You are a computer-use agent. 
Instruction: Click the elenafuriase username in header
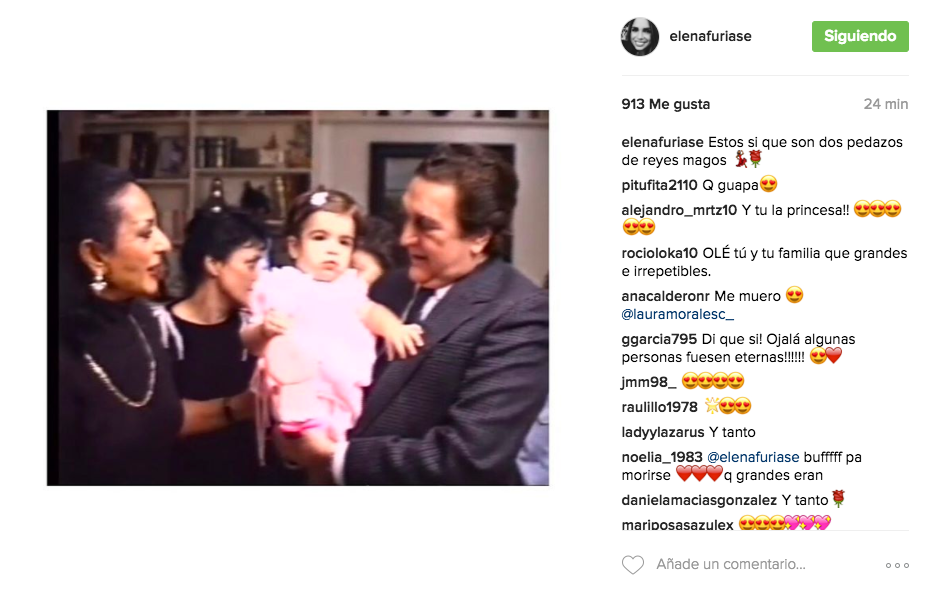point(710,36)
